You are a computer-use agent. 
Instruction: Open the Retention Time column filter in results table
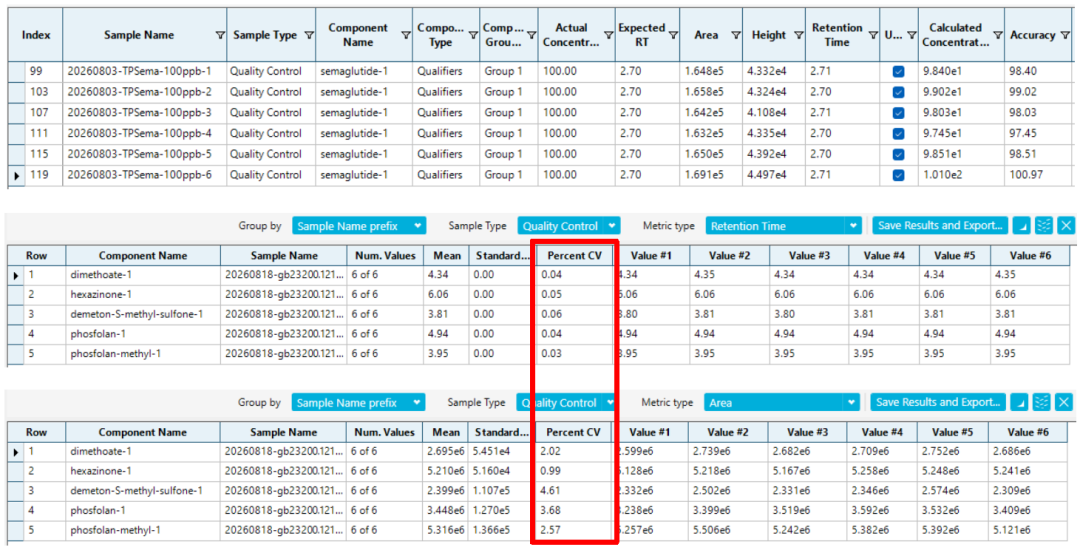(x=873, y=35)
